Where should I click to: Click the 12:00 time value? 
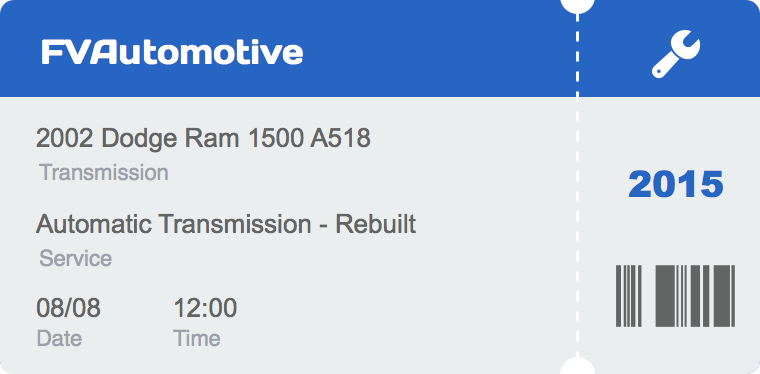pyautogui.click(x=206, y=308)
